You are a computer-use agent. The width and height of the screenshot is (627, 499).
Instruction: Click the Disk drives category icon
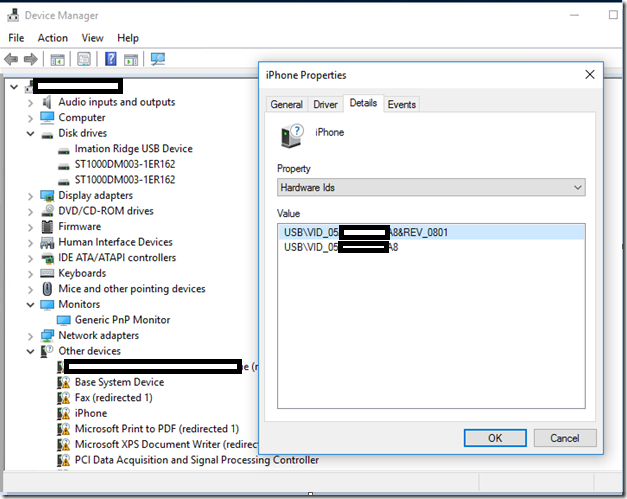point(47,135)
